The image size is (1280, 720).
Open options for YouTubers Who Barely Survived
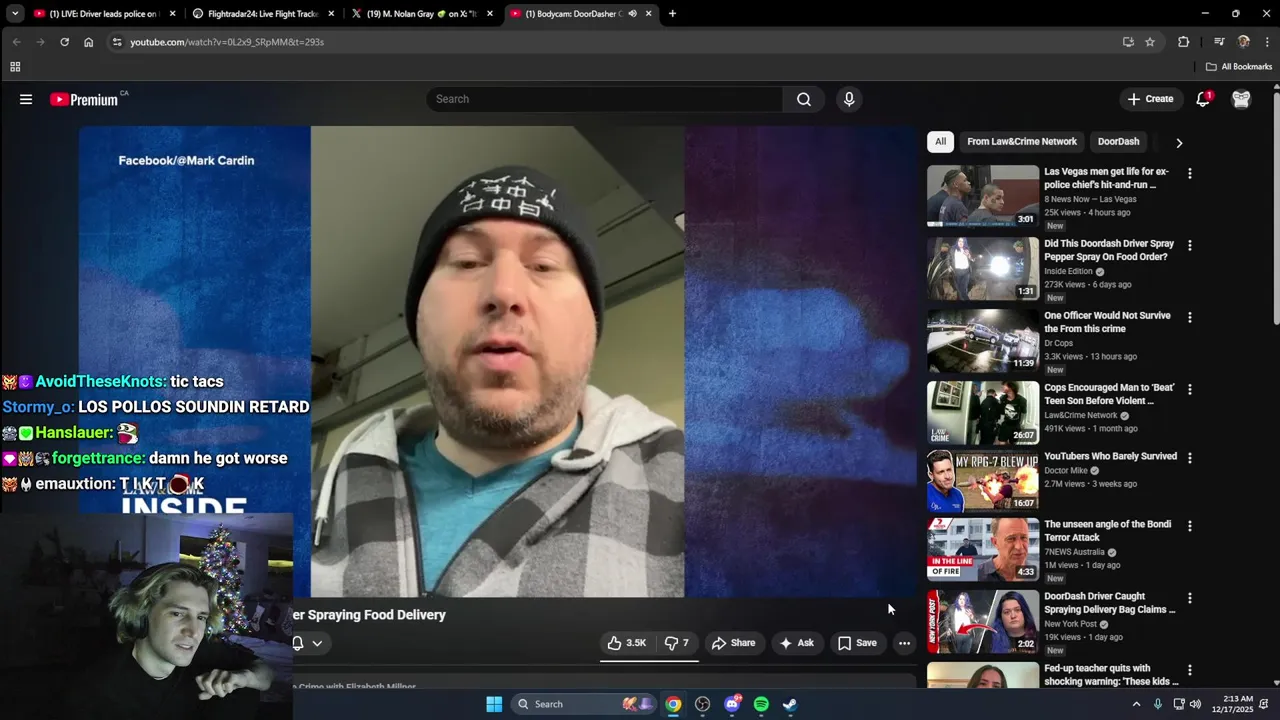tap(1189, 458)
